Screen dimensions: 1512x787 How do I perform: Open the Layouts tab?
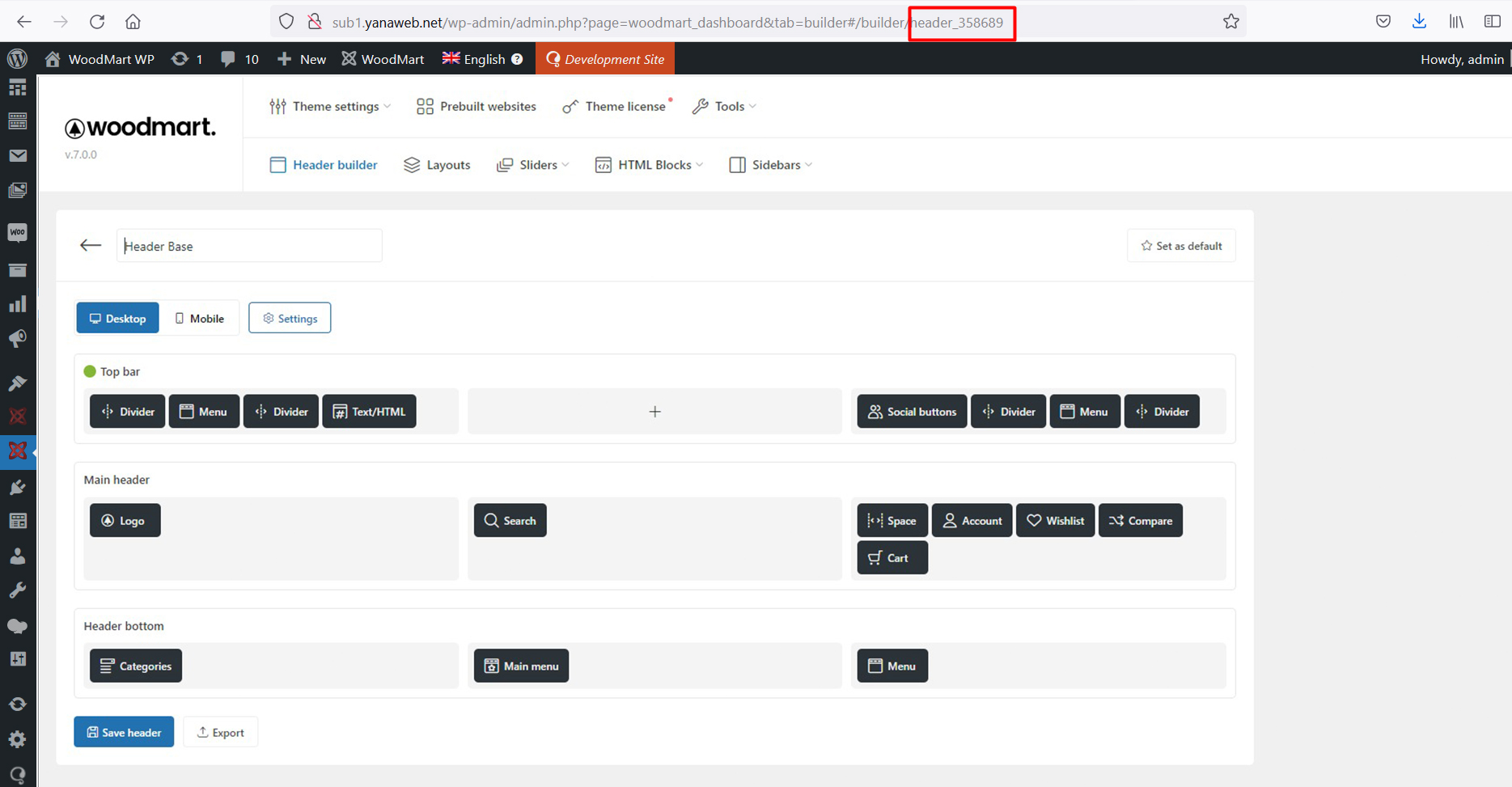437,165
